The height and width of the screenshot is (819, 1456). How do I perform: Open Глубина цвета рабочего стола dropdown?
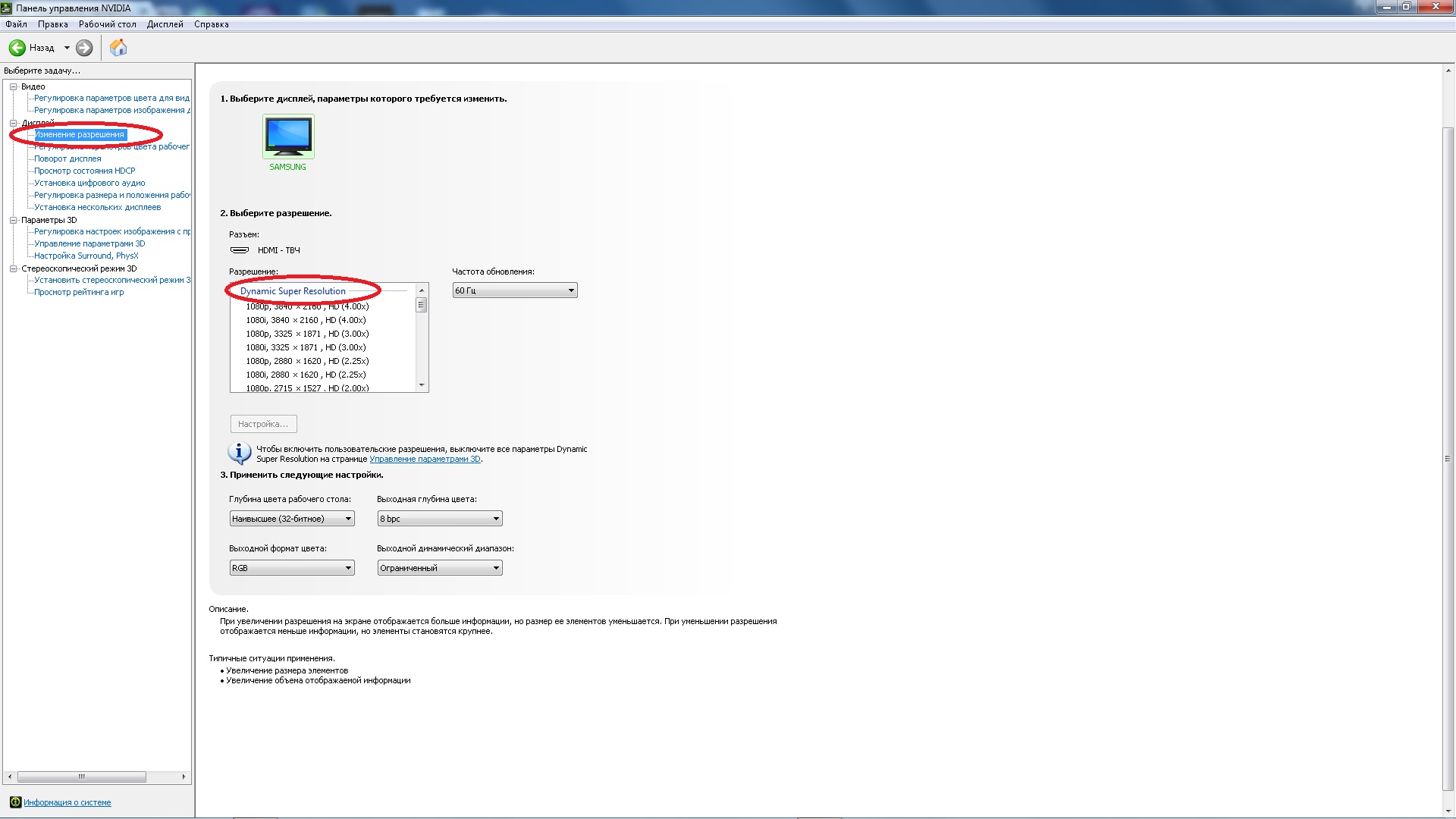click(292, 519)
